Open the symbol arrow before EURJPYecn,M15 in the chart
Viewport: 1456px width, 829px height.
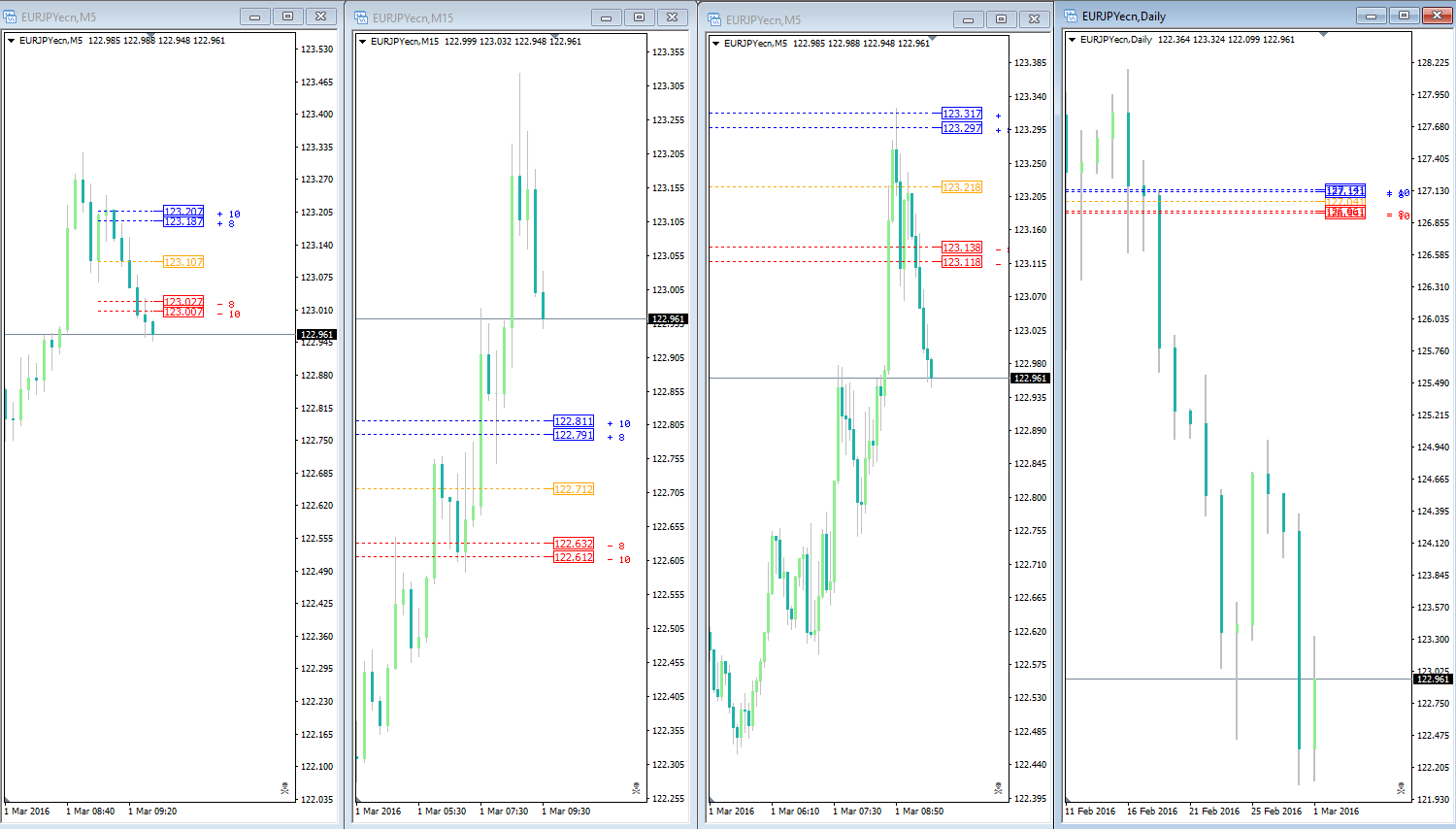click(362, 42)
